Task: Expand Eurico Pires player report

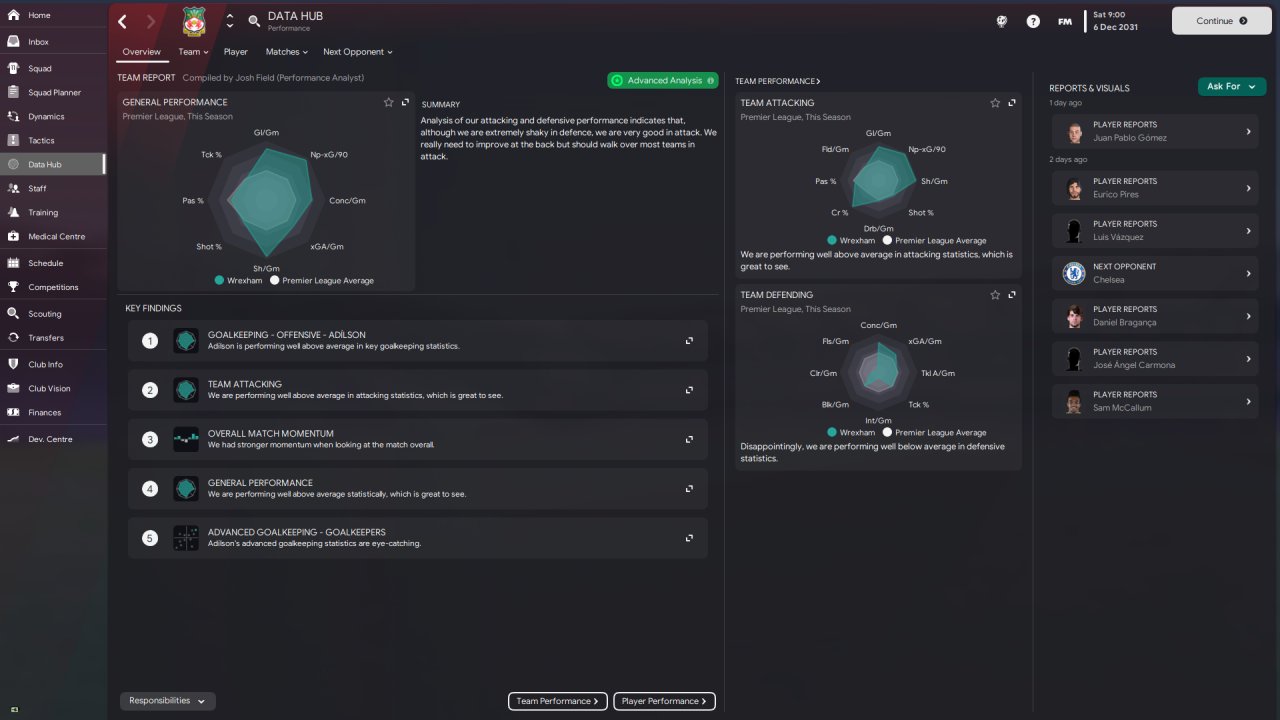Action: point(1155,188)
